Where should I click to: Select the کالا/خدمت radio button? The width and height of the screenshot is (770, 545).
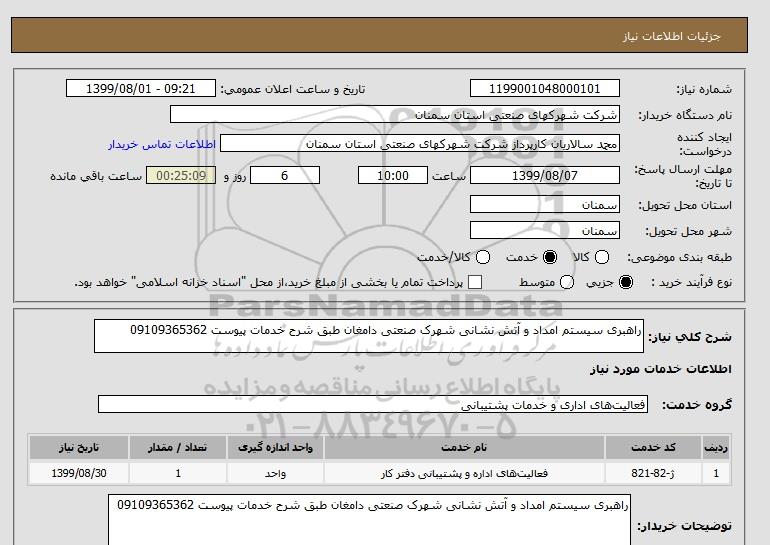[x=483, y=257]
